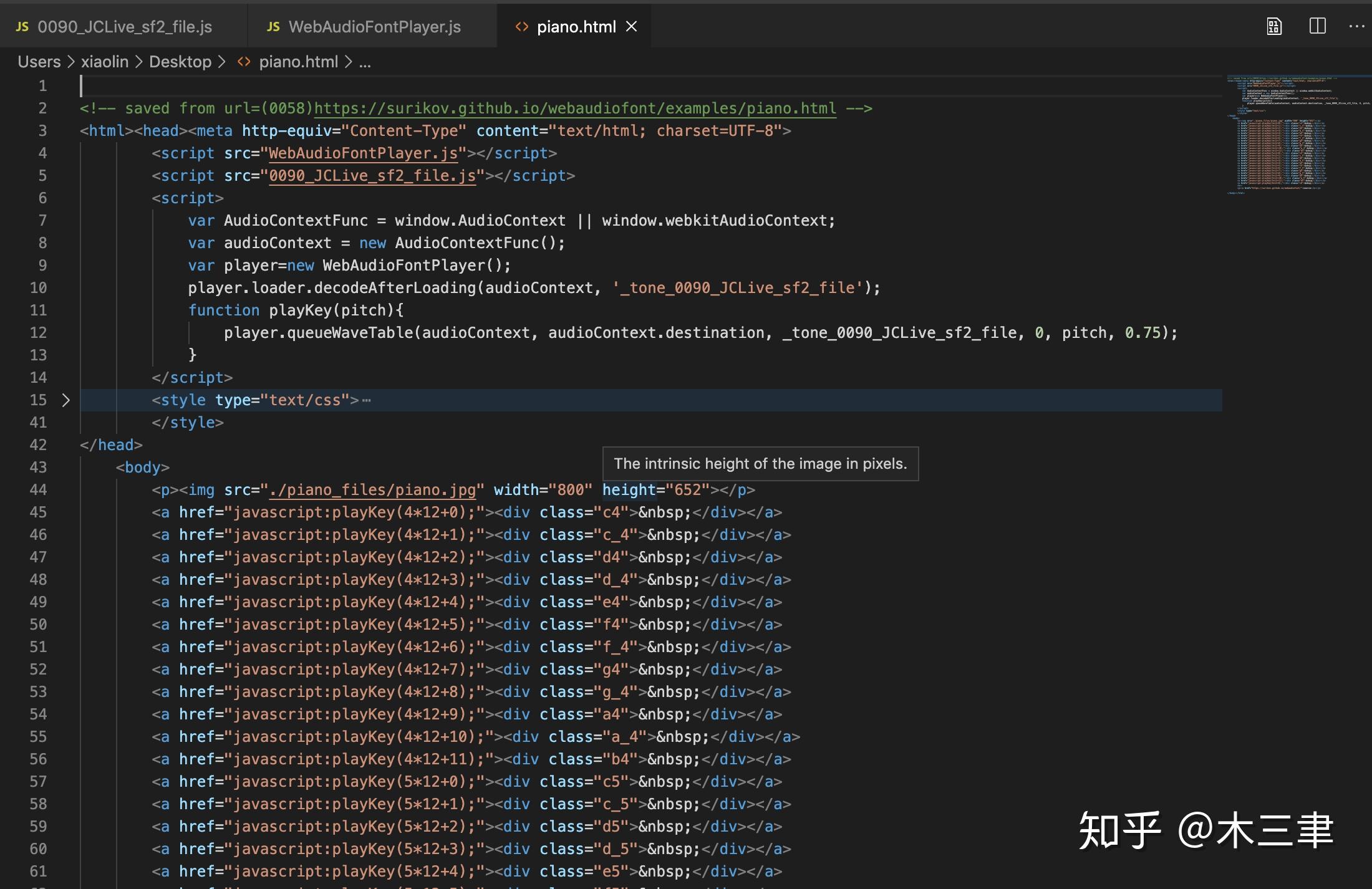Click the JS icon on the WebAudioFontPlayer.js tab
The width and height of the screenshot is (1372, 889).
click(x=273, y=26)
